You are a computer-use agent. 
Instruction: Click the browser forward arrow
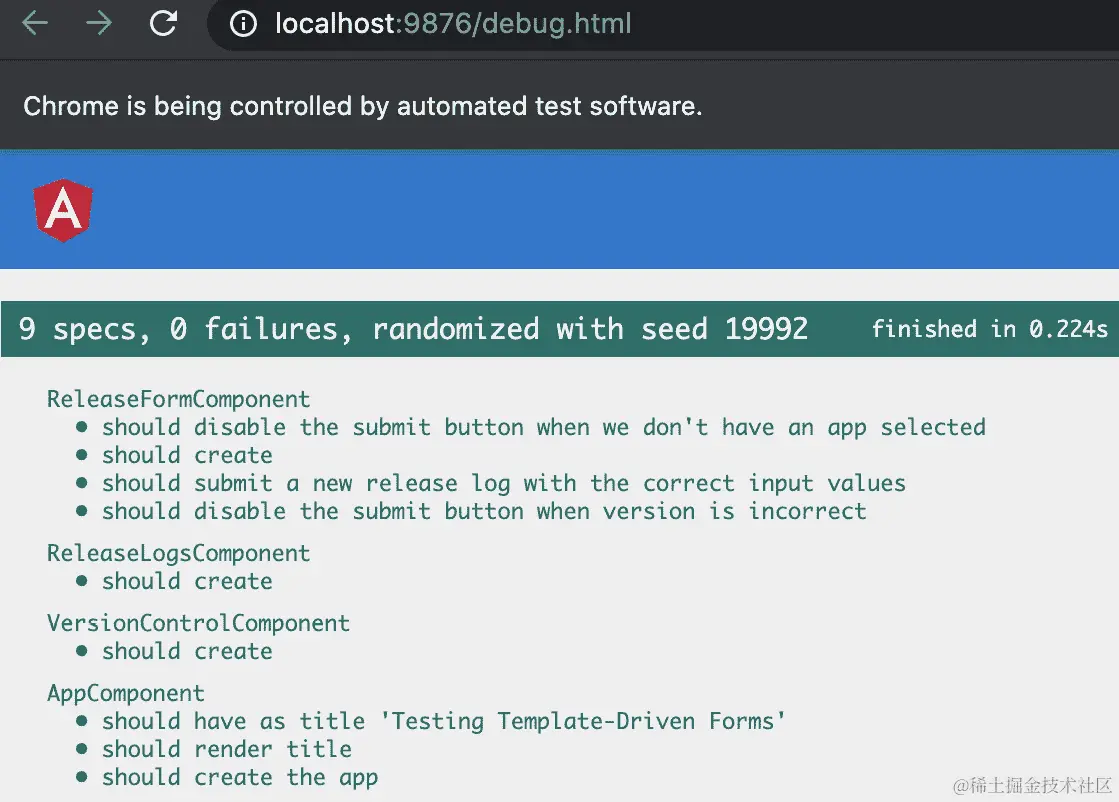pos(98,24)
